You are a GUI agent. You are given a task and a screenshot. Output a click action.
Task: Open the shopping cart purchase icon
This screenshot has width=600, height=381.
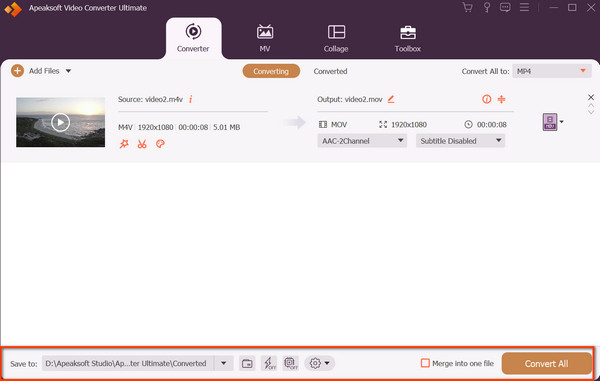tap(467, 7)
